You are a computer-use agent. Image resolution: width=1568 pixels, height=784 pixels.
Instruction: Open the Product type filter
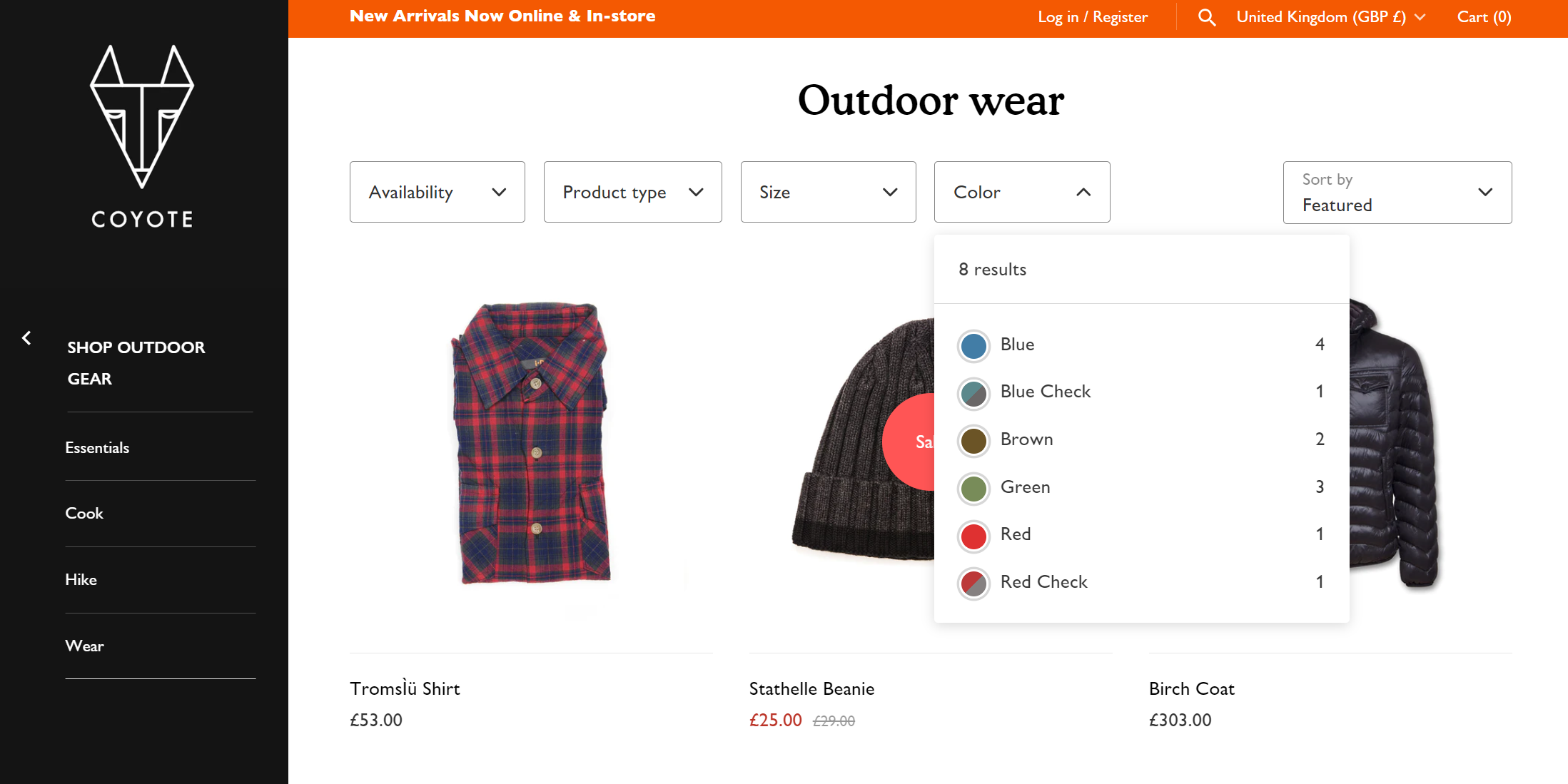[633, 192]
